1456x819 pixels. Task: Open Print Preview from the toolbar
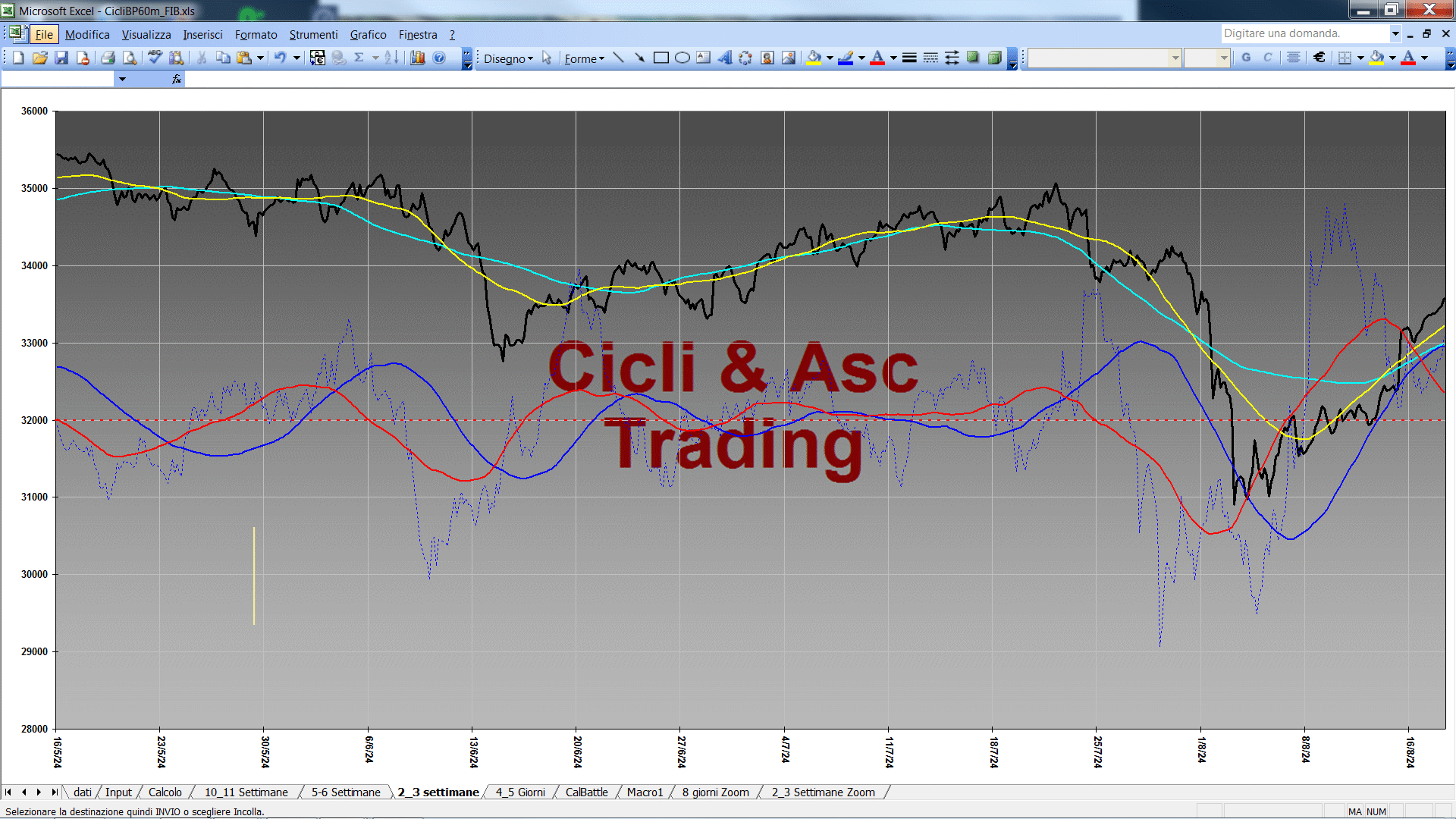click(x=130, y=58)
